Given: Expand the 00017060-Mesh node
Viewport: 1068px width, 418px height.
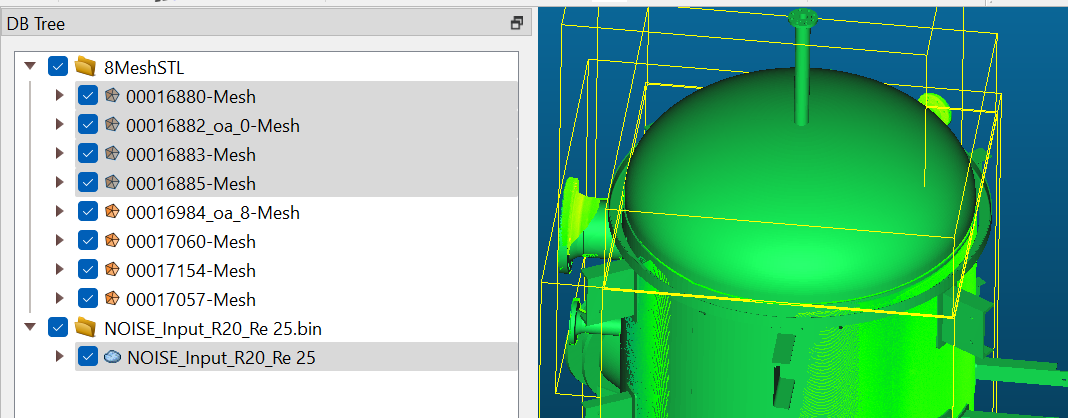Looking at the screenshot, I should [x=59, y=241].
